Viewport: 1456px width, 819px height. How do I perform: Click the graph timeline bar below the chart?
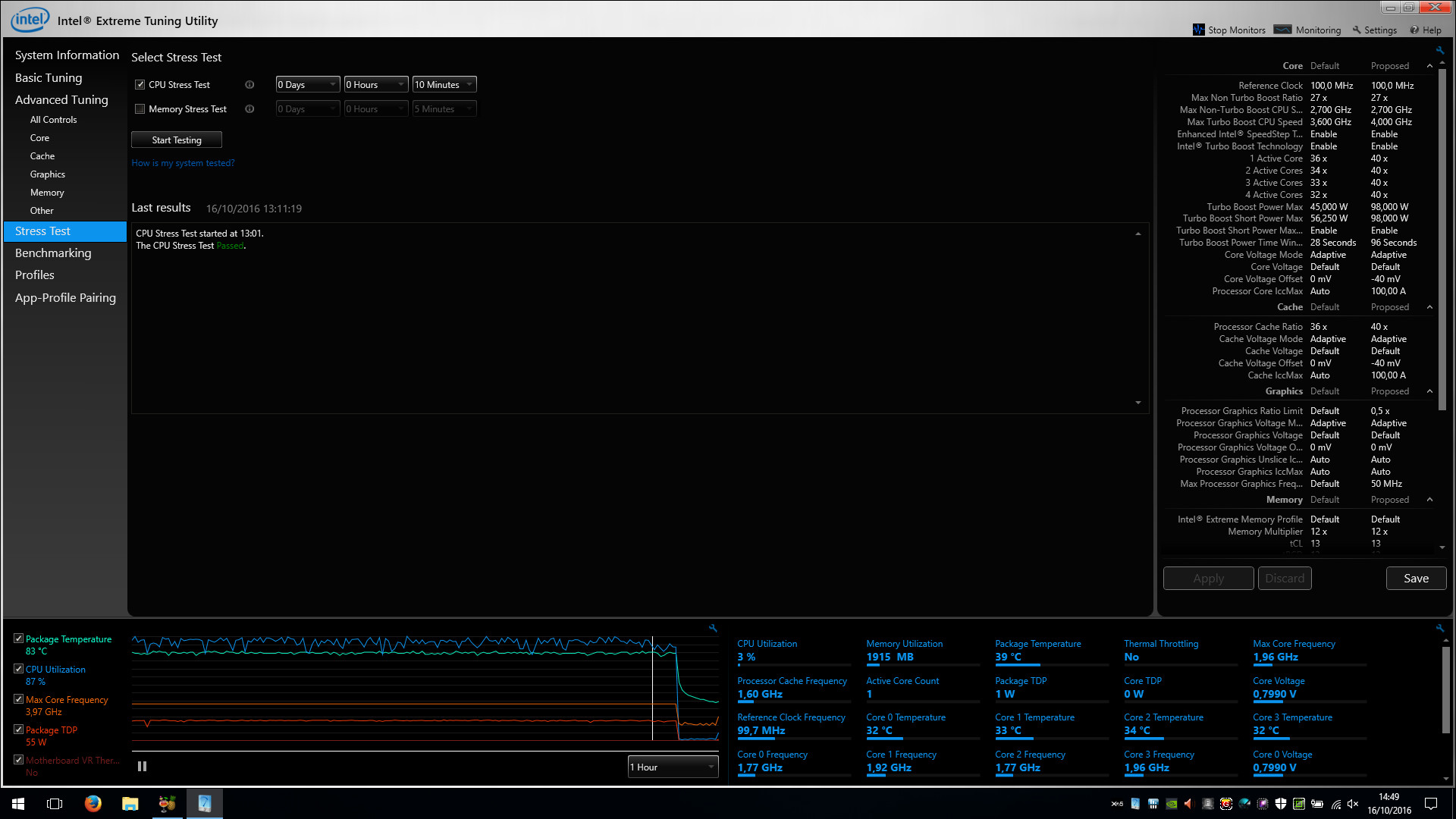pyautogui.click(x=425, y=751)
